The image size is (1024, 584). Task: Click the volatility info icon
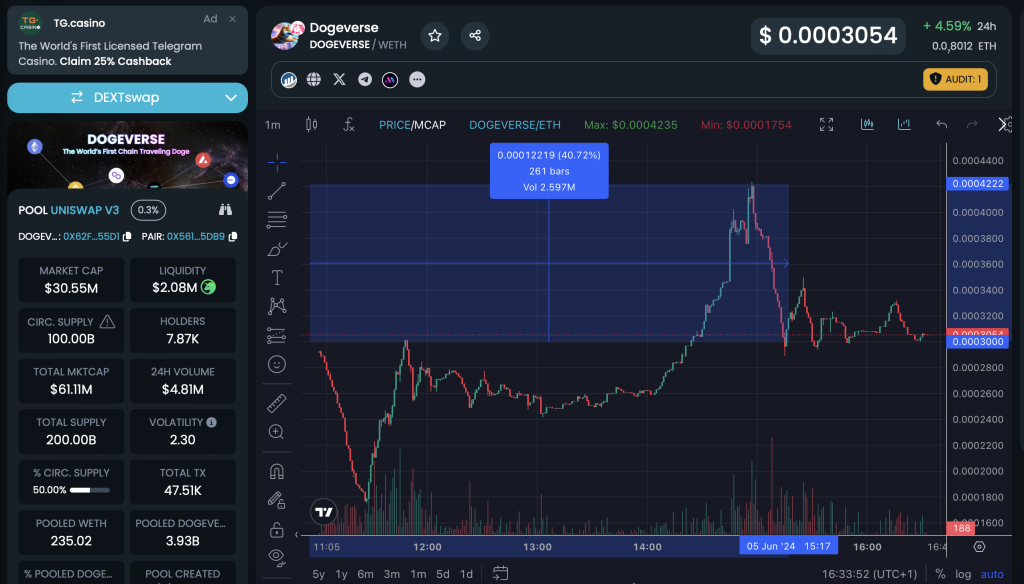click(212, 423)
